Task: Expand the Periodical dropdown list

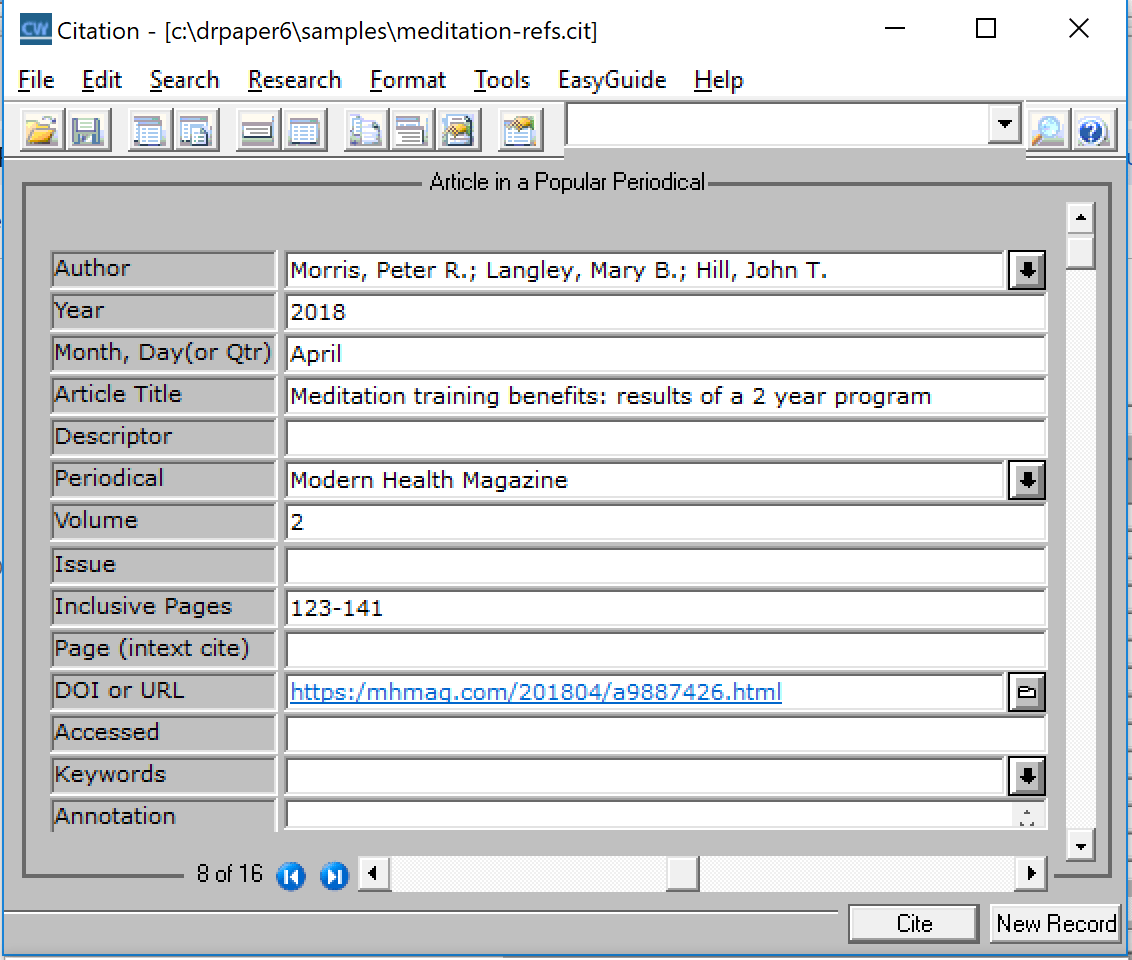Action: 1026,480
